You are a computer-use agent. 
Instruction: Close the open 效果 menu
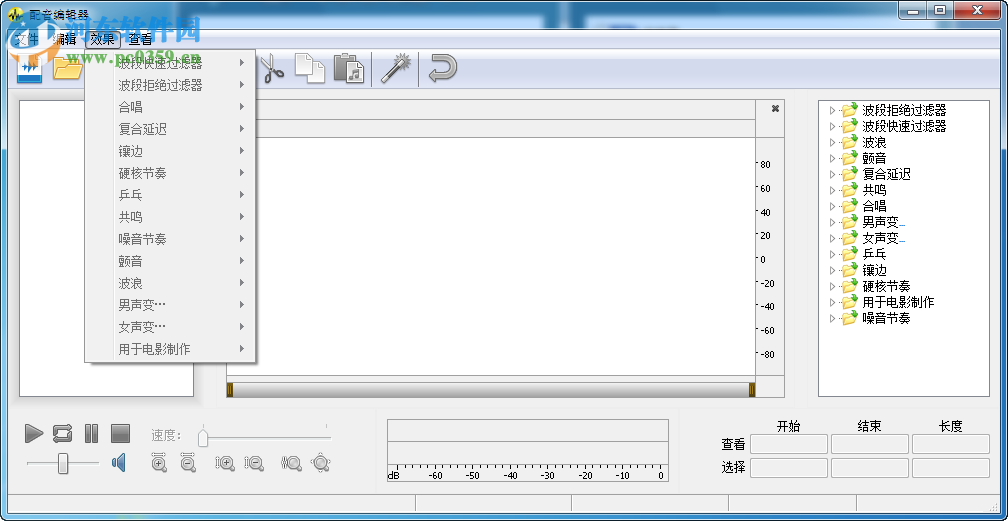[x=103, y=39]
